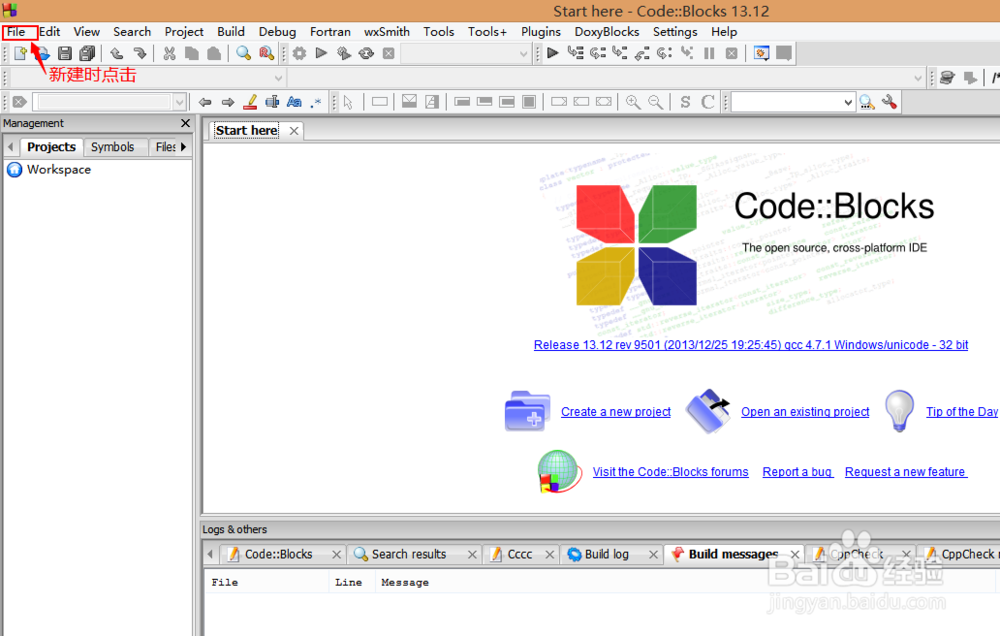
Task: Click the Save all files icon
Action: click(87, 54)
